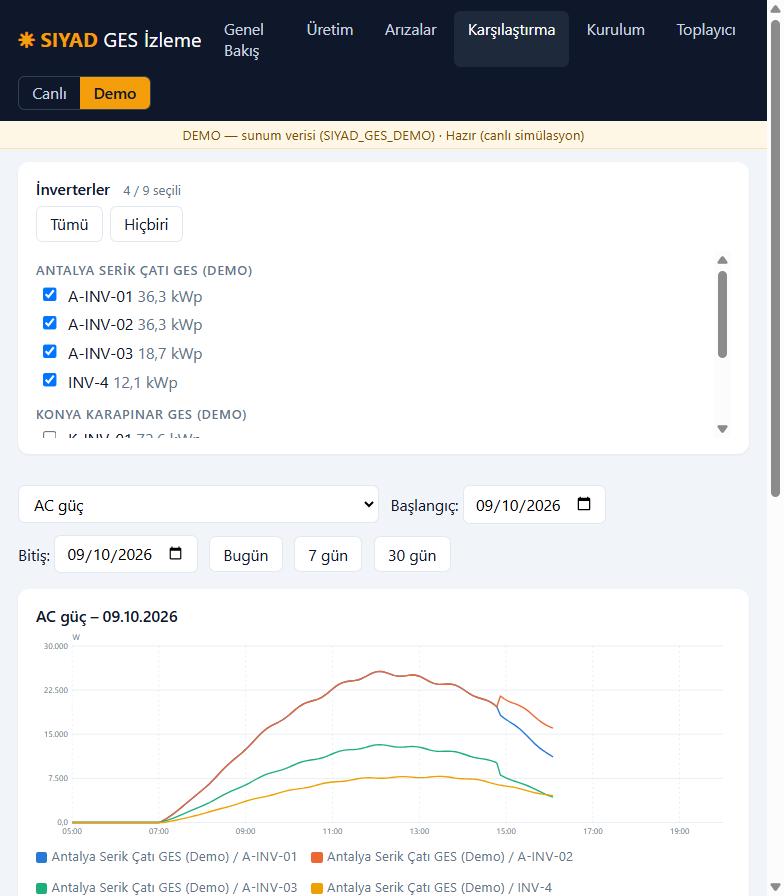Toggle the orange A-INV-02 legend swatch
This screenshot has height=896, width=784.
[317, 857]
